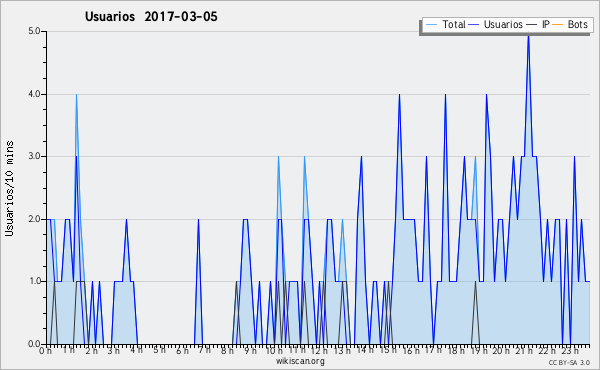Click the y-axis value 4.0

[x=34, y=94]
